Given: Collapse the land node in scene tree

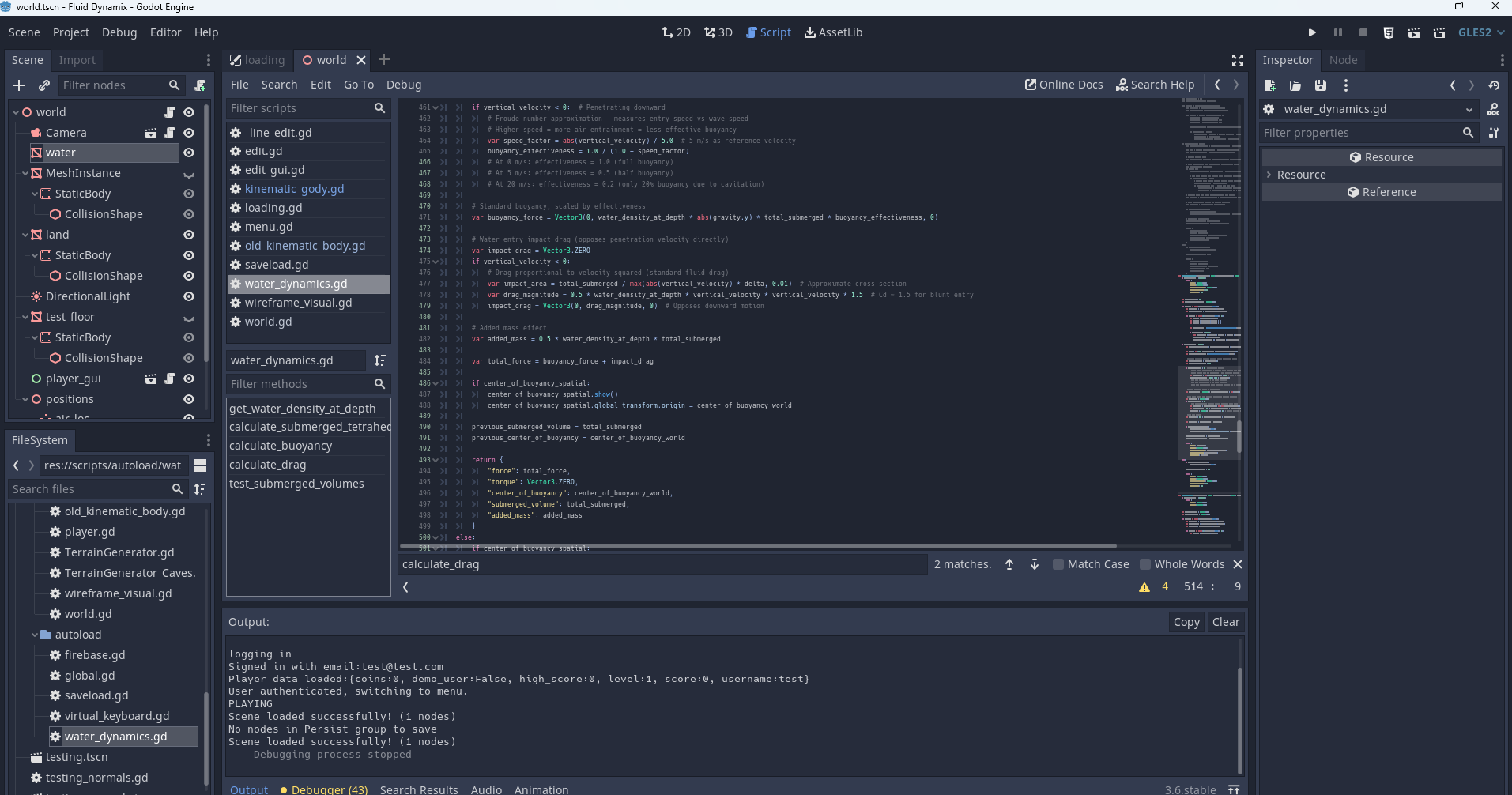Looking at the screenshot, I should click(25, 235).
